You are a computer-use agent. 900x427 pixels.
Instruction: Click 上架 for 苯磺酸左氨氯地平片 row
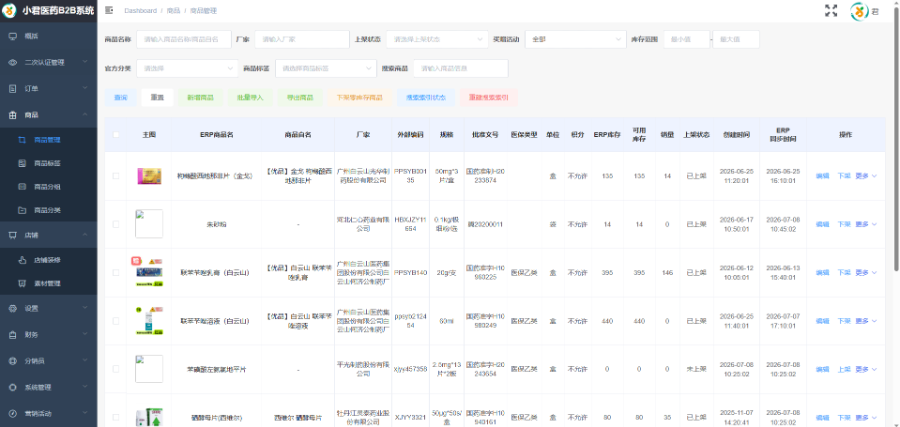844,370
